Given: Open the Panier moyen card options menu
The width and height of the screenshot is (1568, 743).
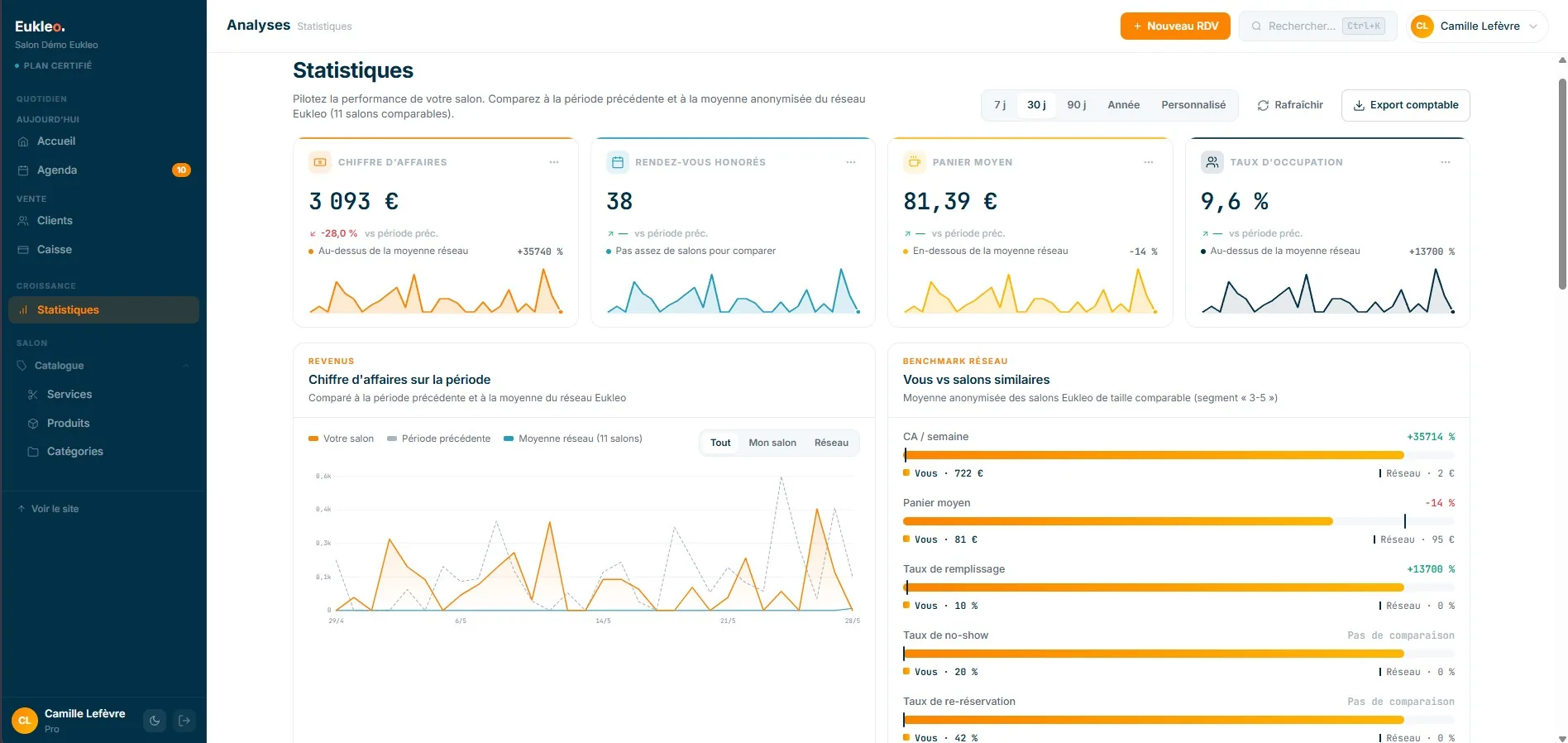Looking at the screenshot, I should (1149, 162).
